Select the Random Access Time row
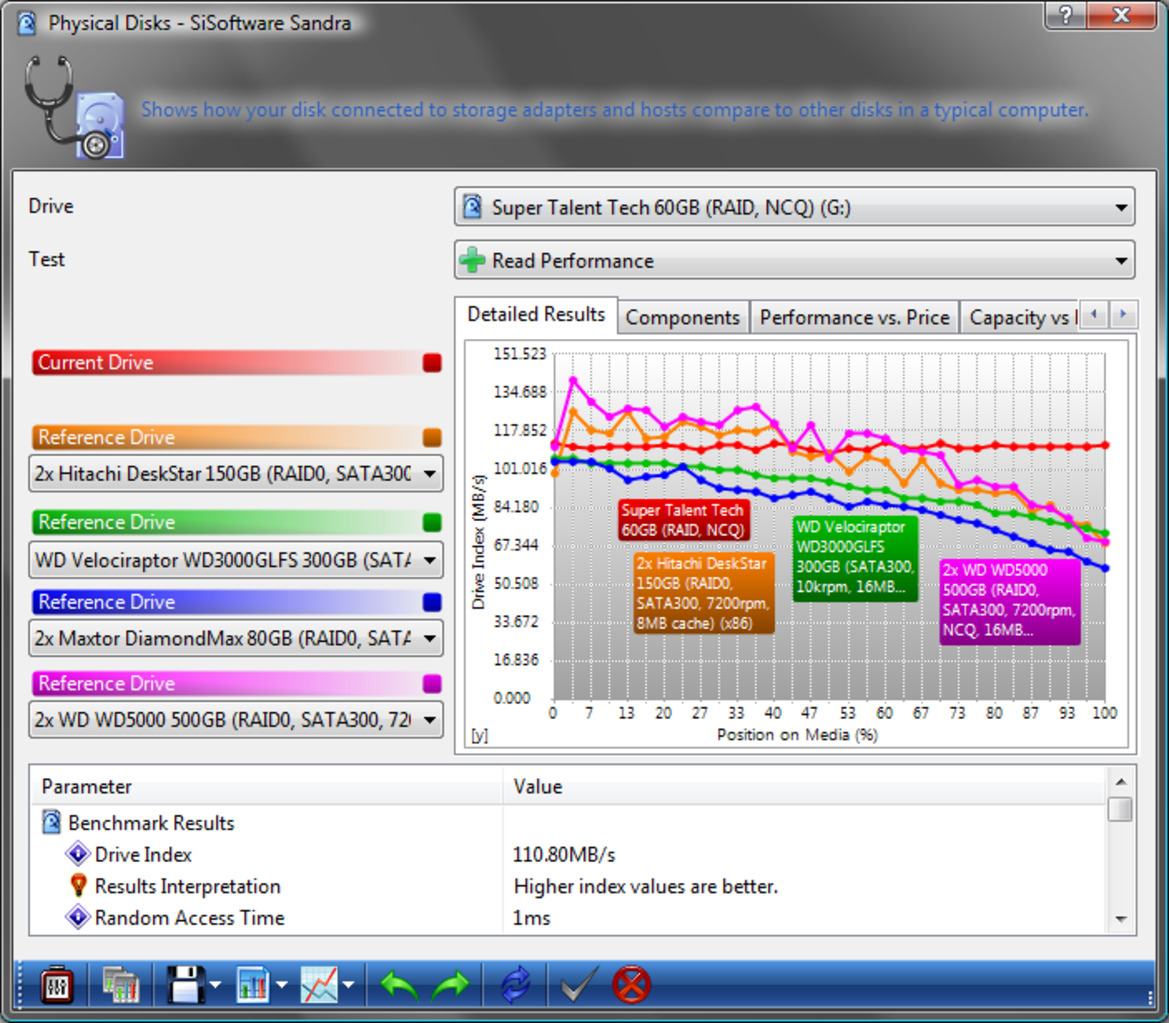 pyautogui.click(x=567, y=917)
